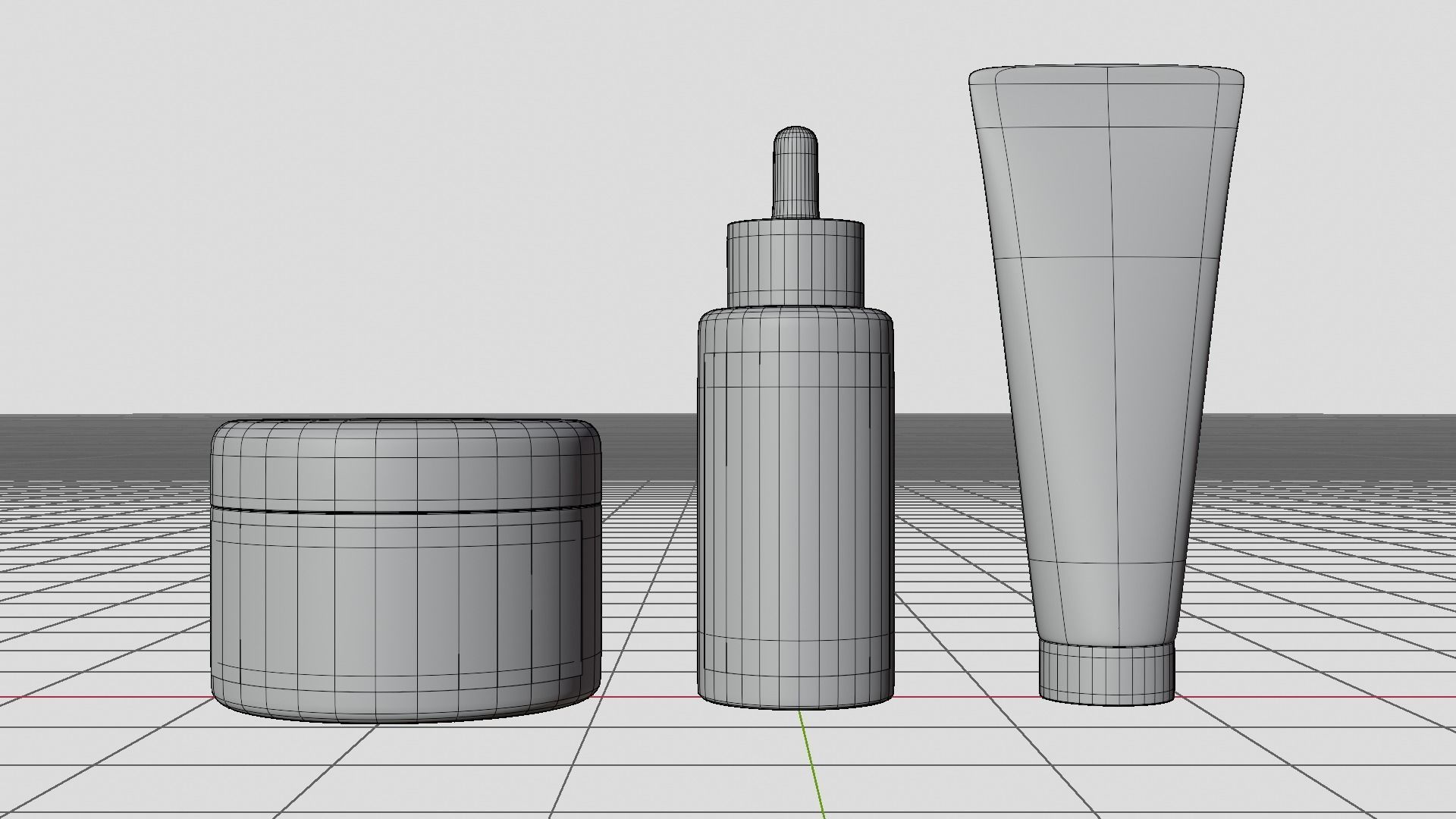The image size is (1456, 819).
Task: Select the squeeze tube body
Action: coord(1106,356)
